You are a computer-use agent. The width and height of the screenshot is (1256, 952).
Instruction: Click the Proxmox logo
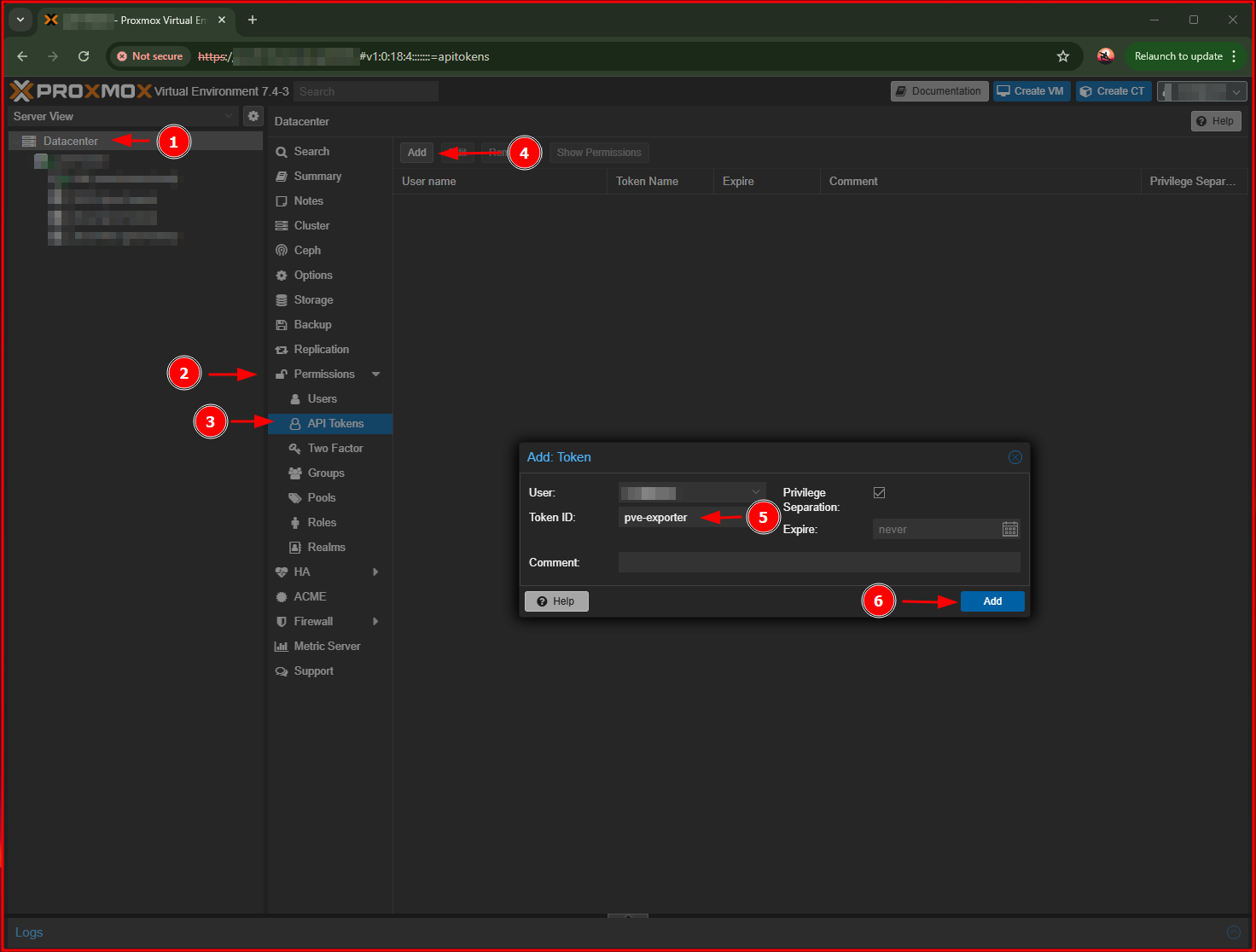(81, 91)
